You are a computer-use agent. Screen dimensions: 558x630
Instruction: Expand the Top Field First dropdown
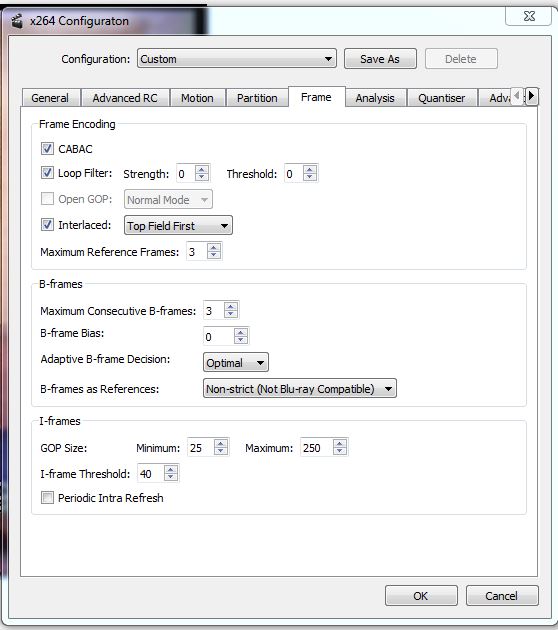[x=178, y=226]
